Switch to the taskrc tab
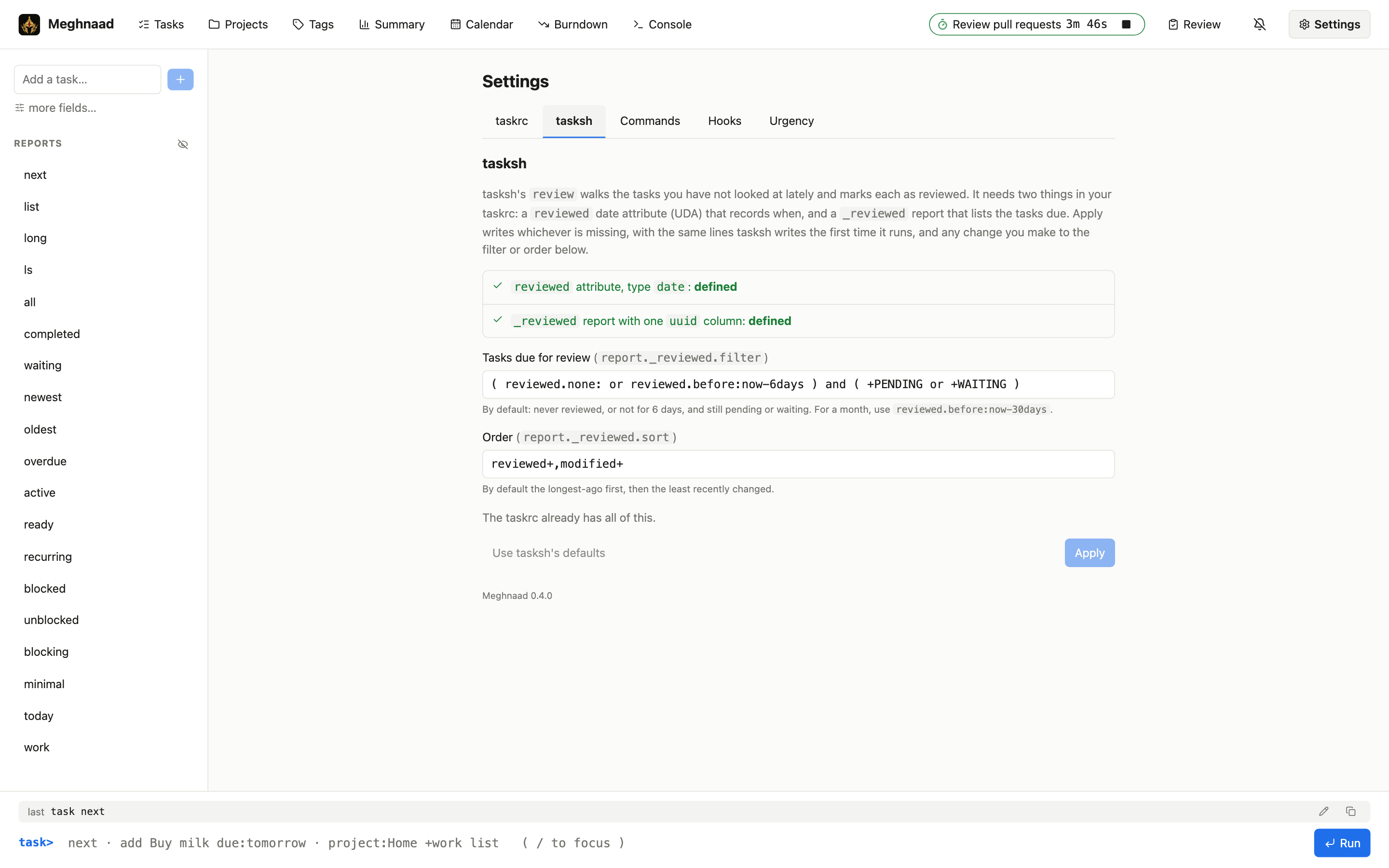The height and width of the screenshot is (868, 1389). pyautogui.click(x=511, y=121)
